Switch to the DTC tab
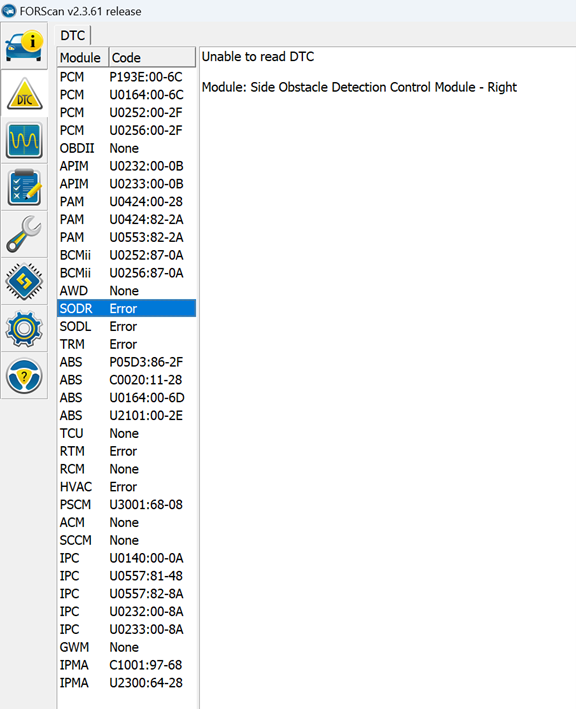The width and height of the screenshot is (576, 709). pos(72,35)
